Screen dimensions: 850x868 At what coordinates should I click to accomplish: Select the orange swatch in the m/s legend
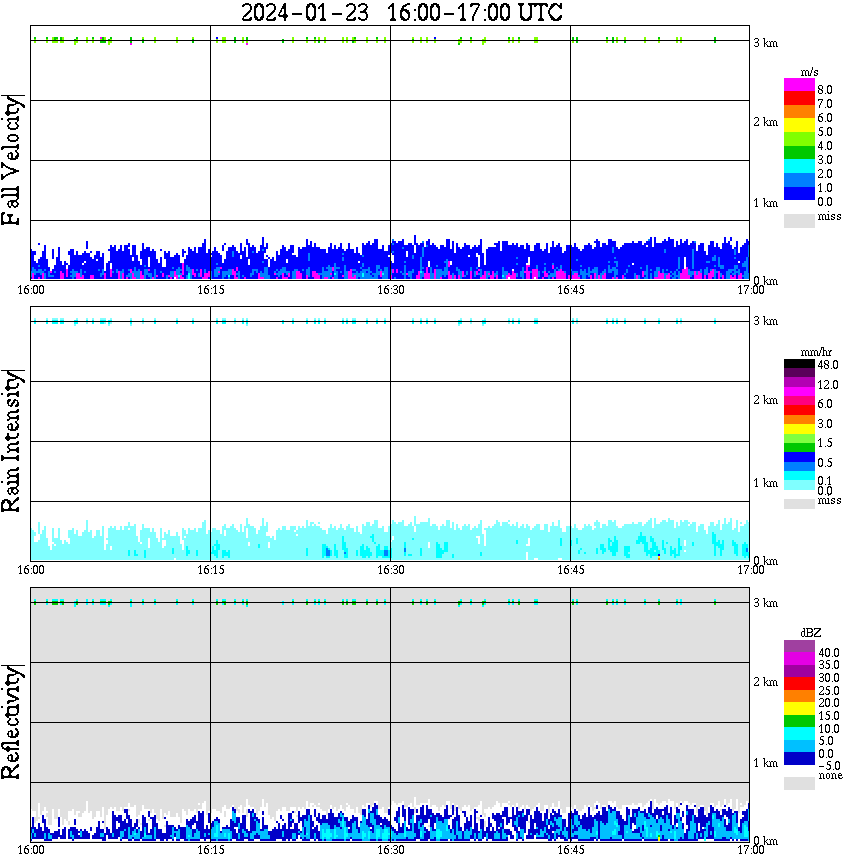(799, 112)
